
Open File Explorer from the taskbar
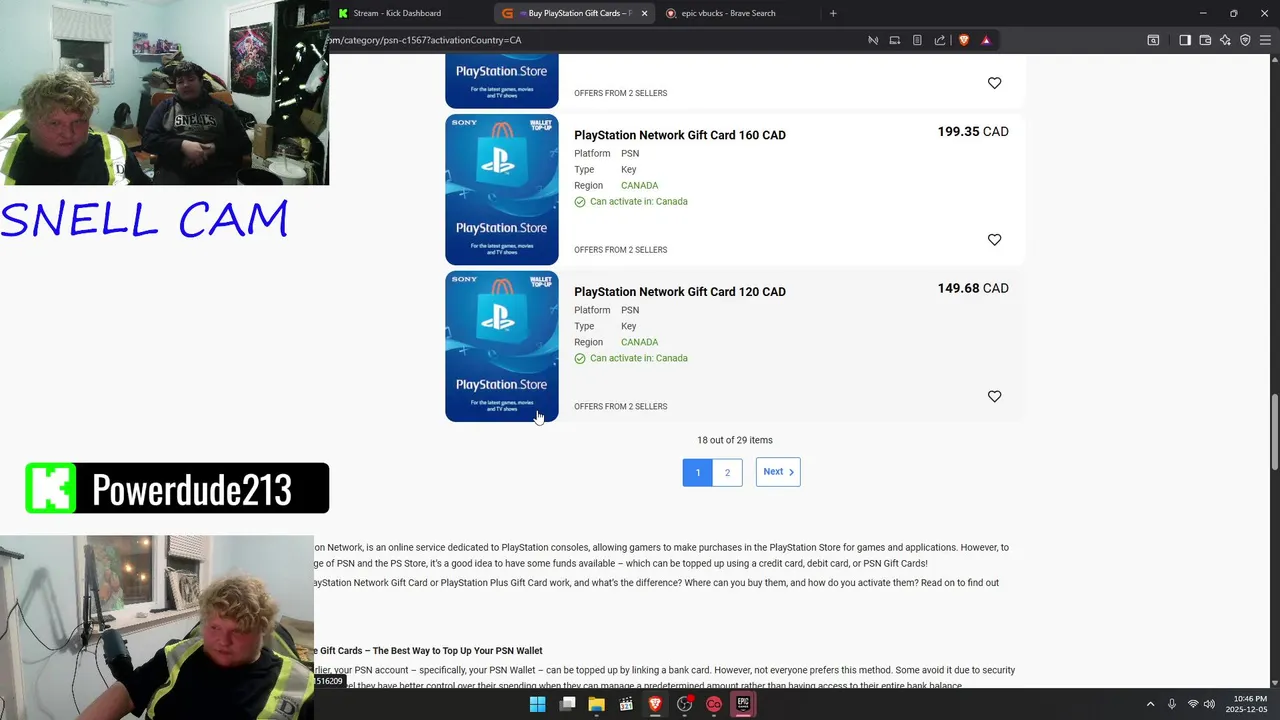[x=597, y=704]
